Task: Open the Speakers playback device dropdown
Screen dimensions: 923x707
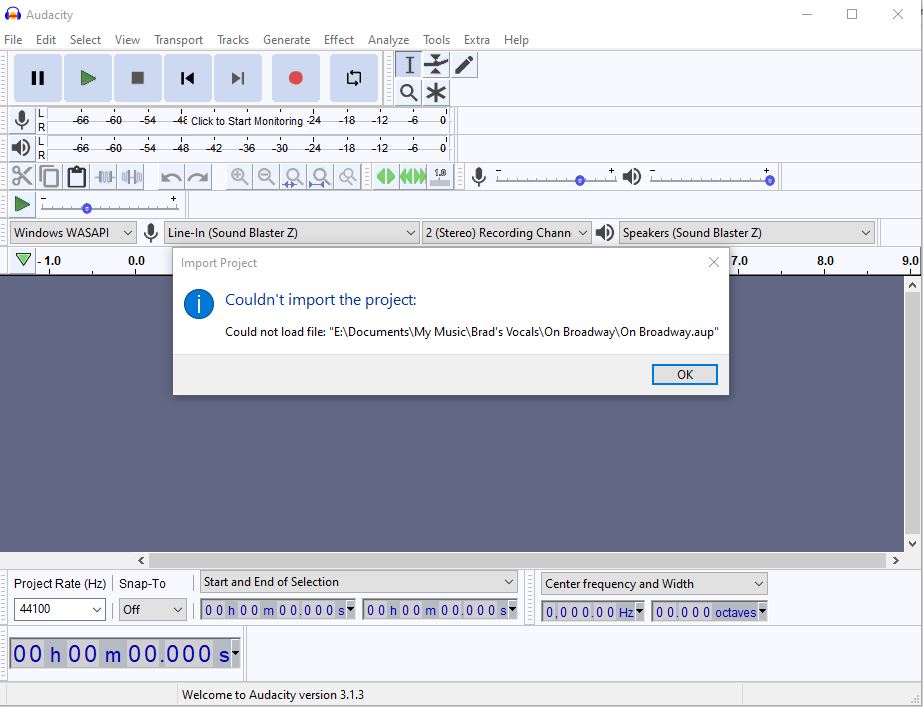Action: click(746, 233)
